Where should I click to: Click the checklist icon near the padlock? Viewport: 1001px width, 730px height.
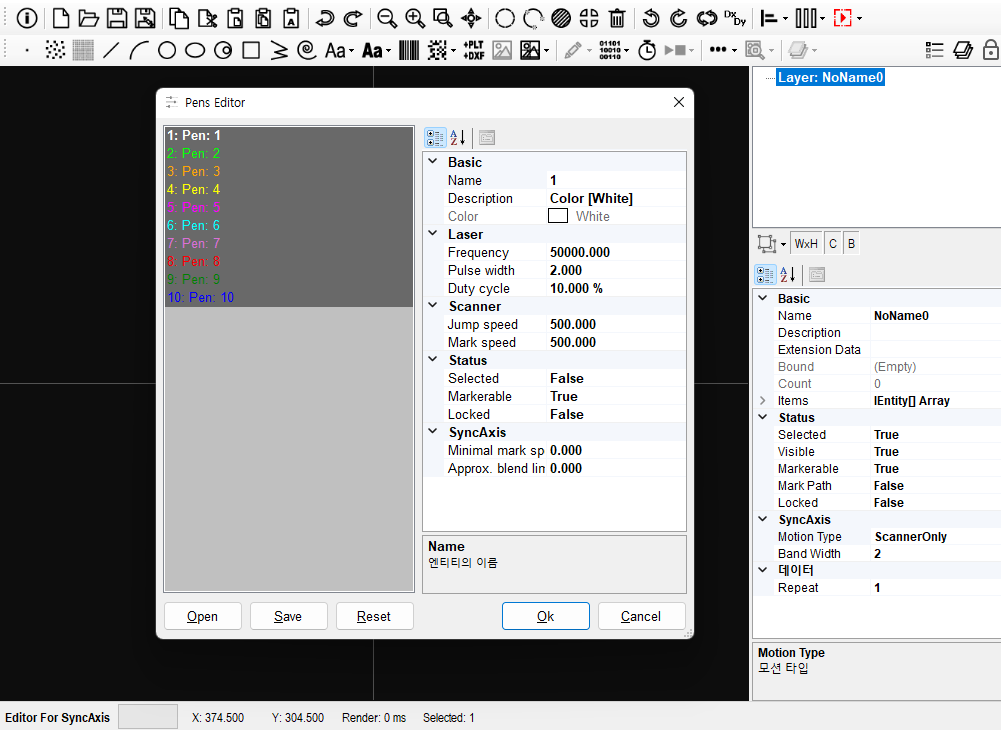(935, 50)
